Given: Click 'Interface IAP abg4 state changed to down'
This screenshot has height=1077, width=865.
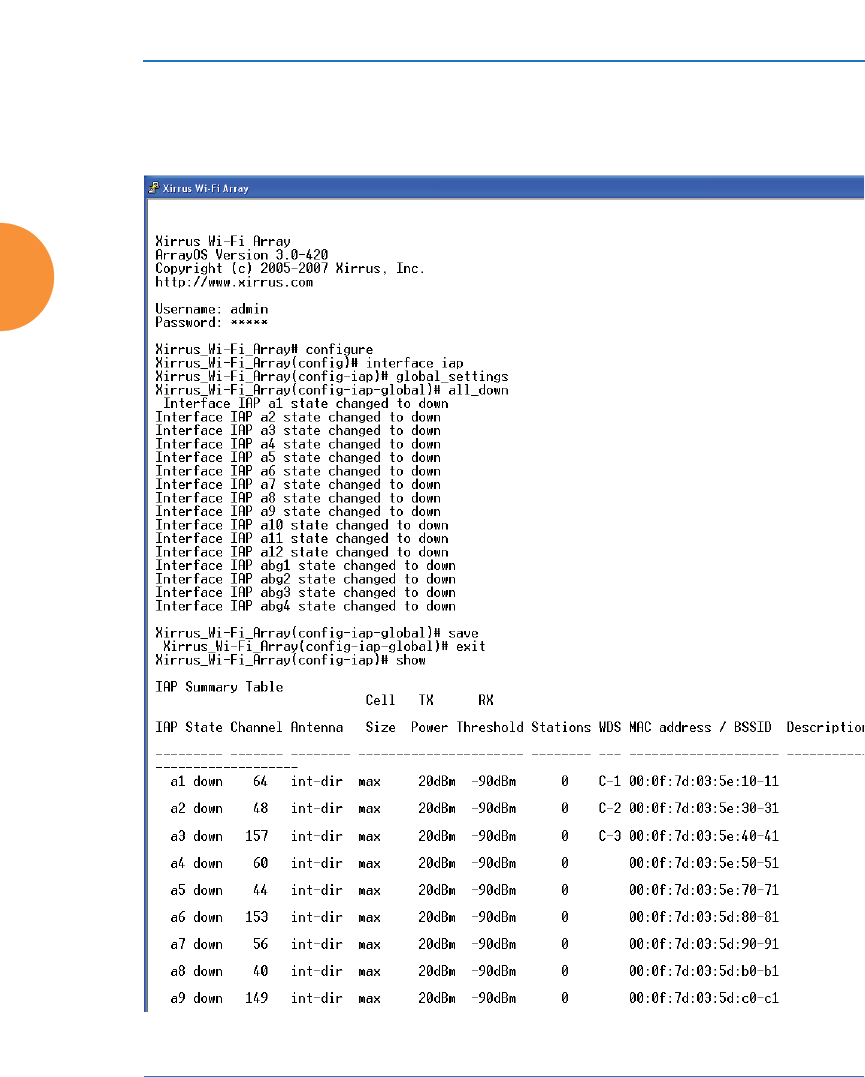Looking at the screenshot, I should coord(306,606).
